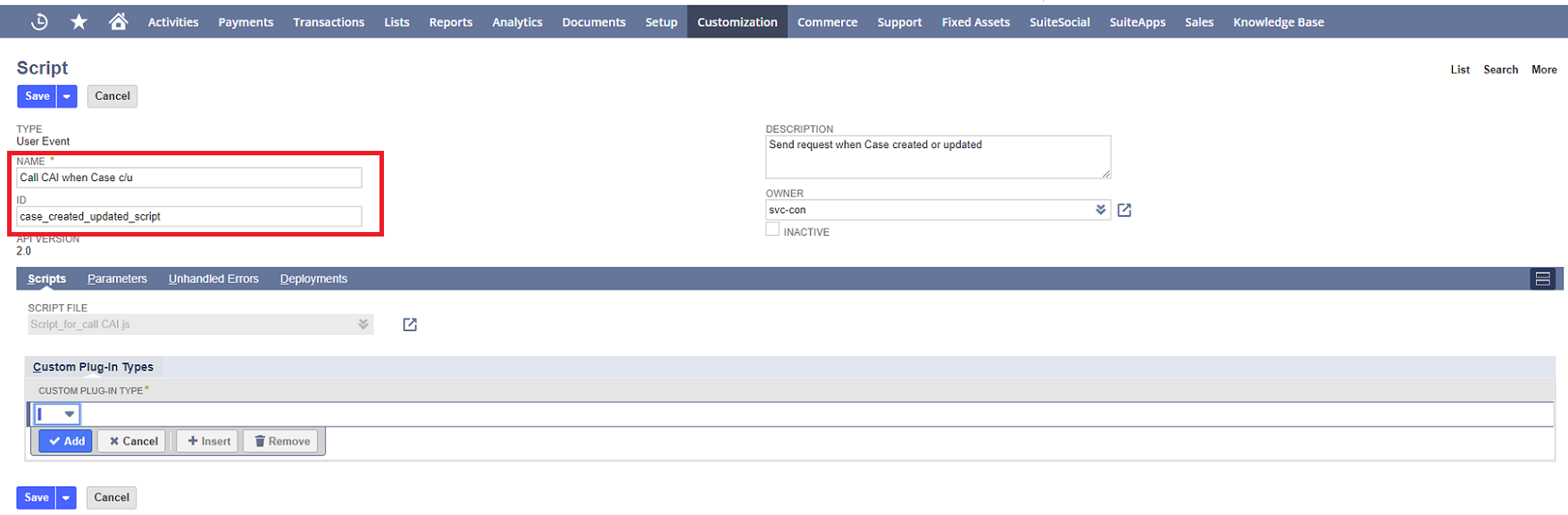This screenshot has height=515, width=1568.
Task: Switch to the Scripts subtab
Action: click(x=46, y=278)
